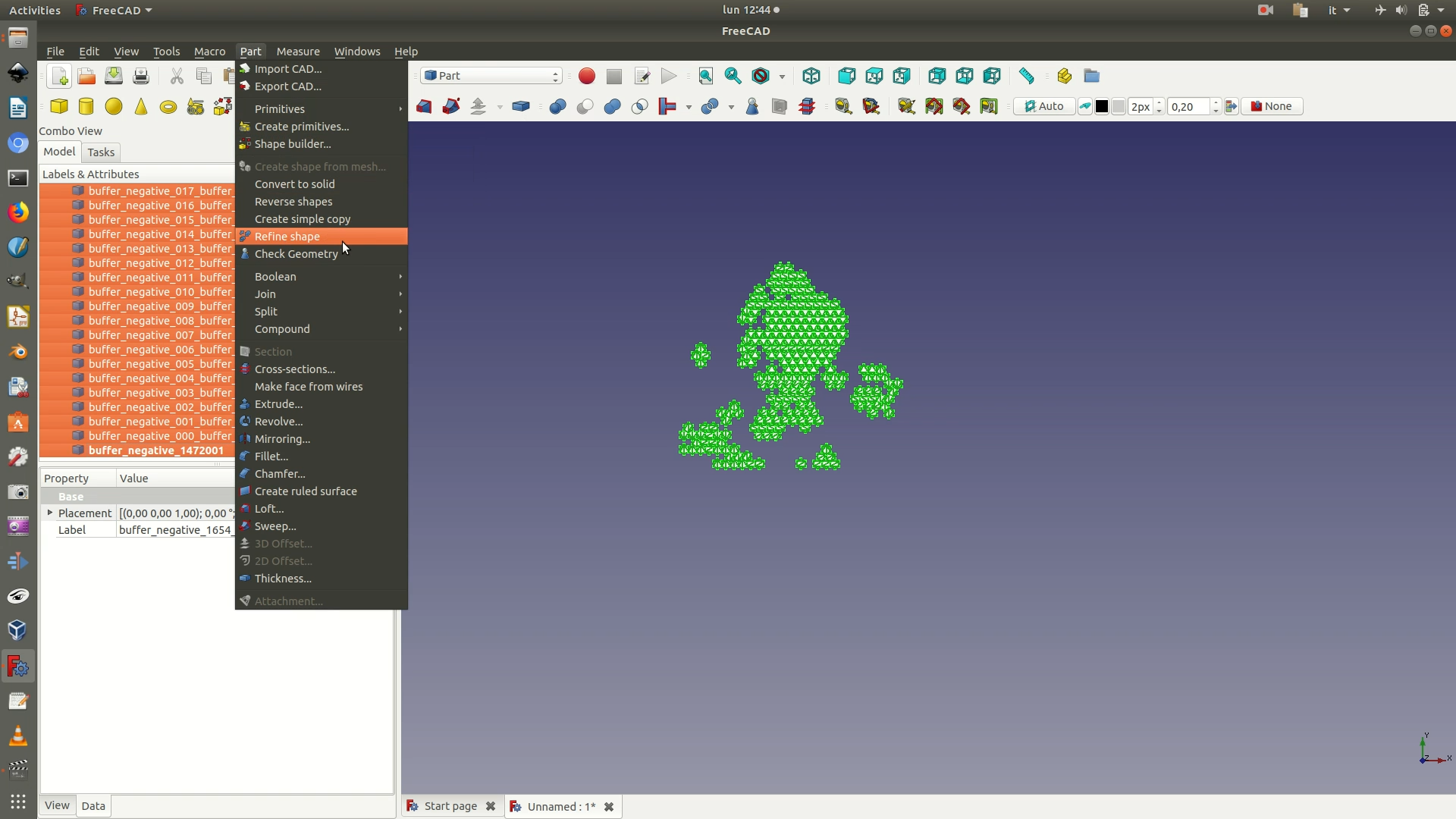Select Convert to solid menu entry

(x=322, y=184)
